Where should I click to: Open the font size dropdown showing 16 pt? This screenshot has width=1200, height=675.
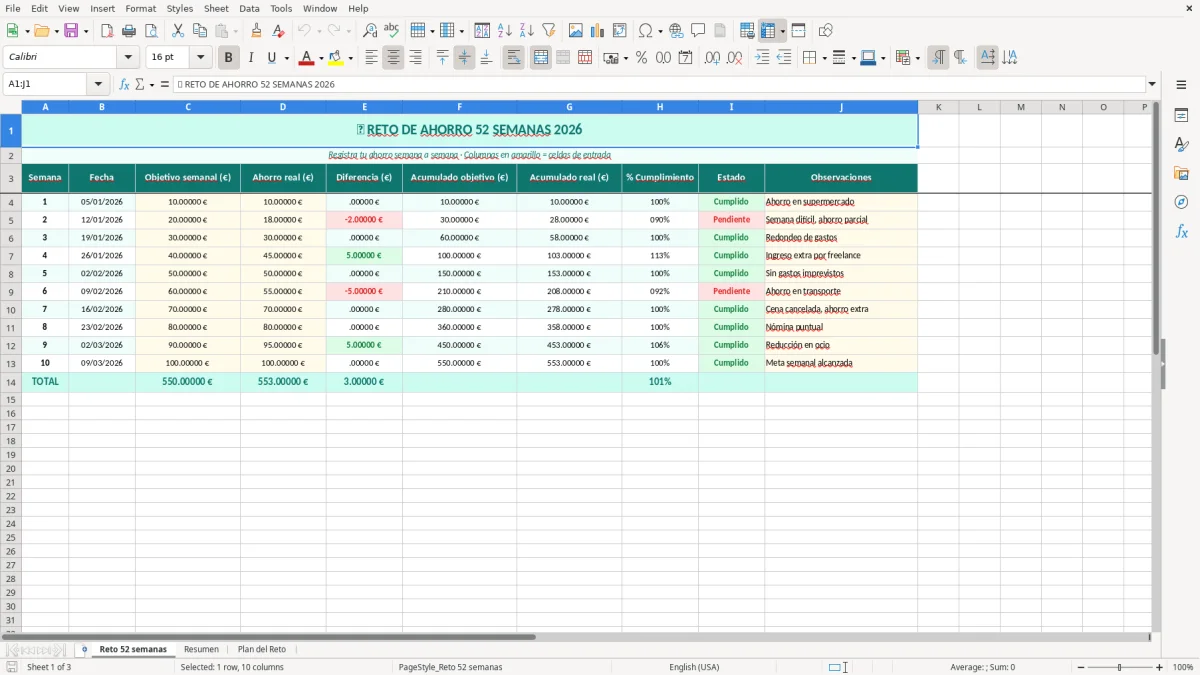pyautogui.click(x=200, y=58)
